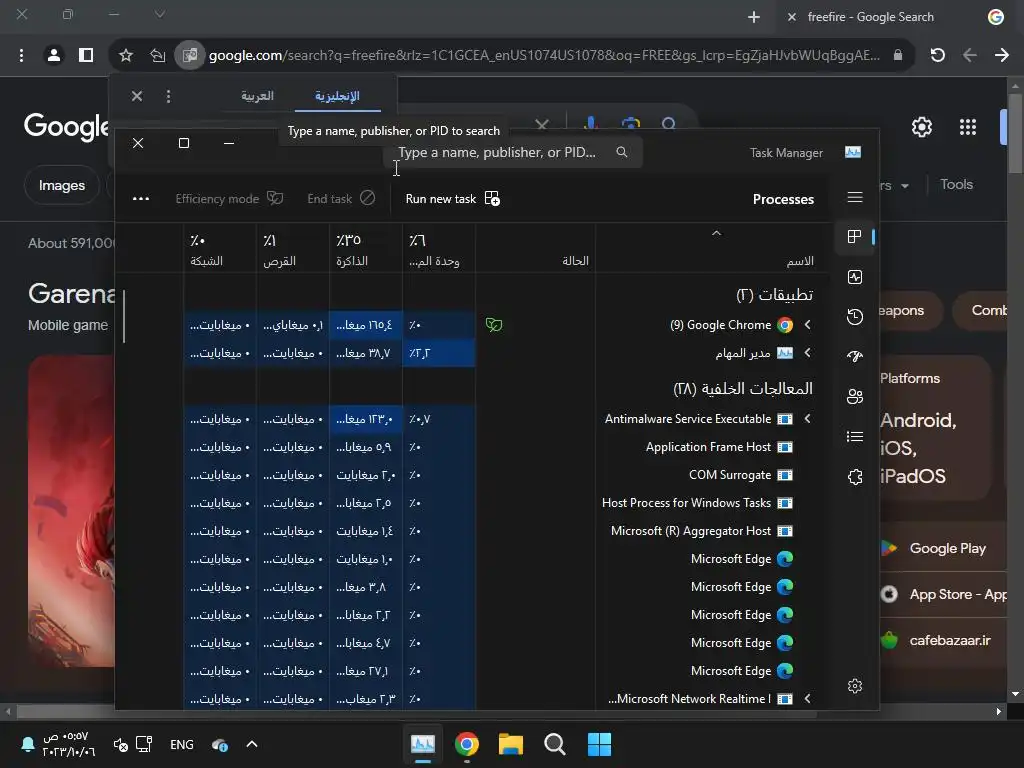Screen dimensions: 1024x768
Task: Open translate popup options menu
Action: tap(168, 97)
